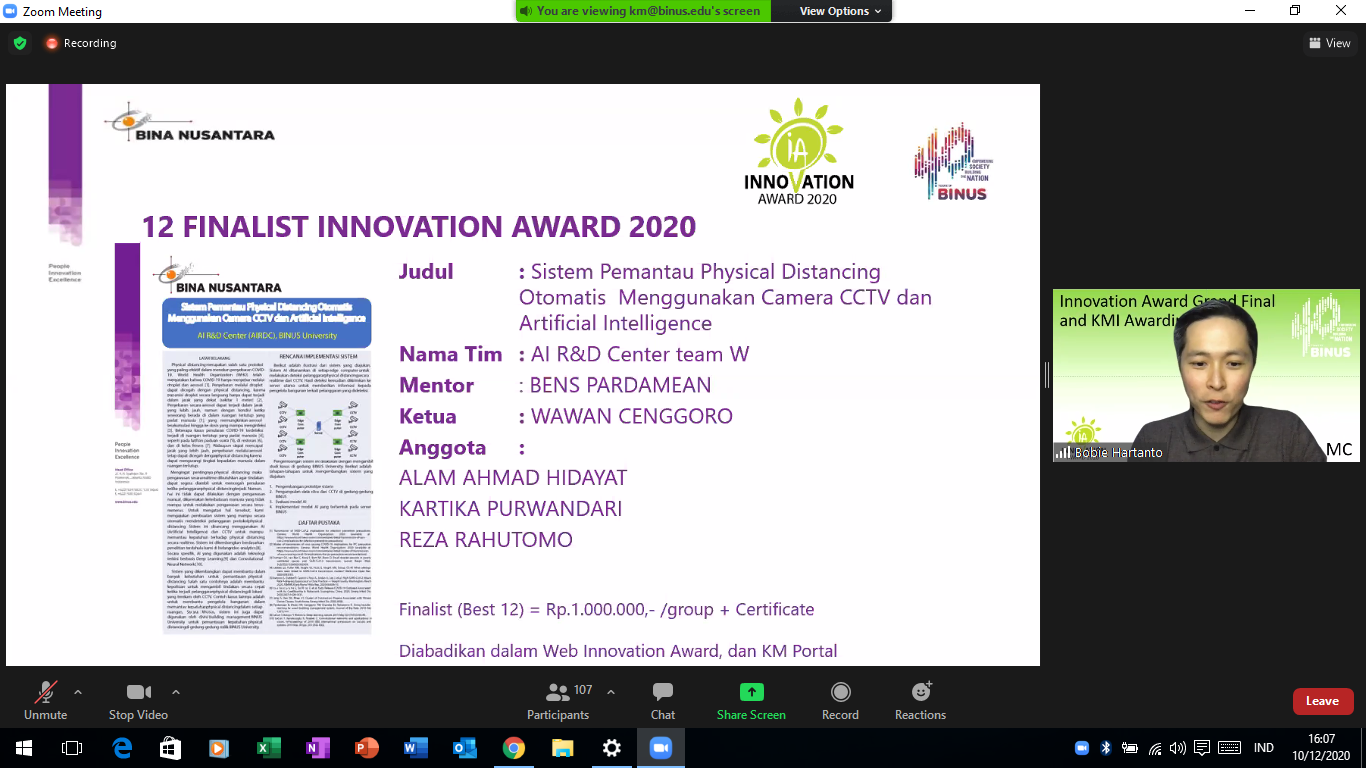Viewport: 1366px width, 768px height.
Task: Expand audio options arrow next to Unmute
Action: pos(78,692)
